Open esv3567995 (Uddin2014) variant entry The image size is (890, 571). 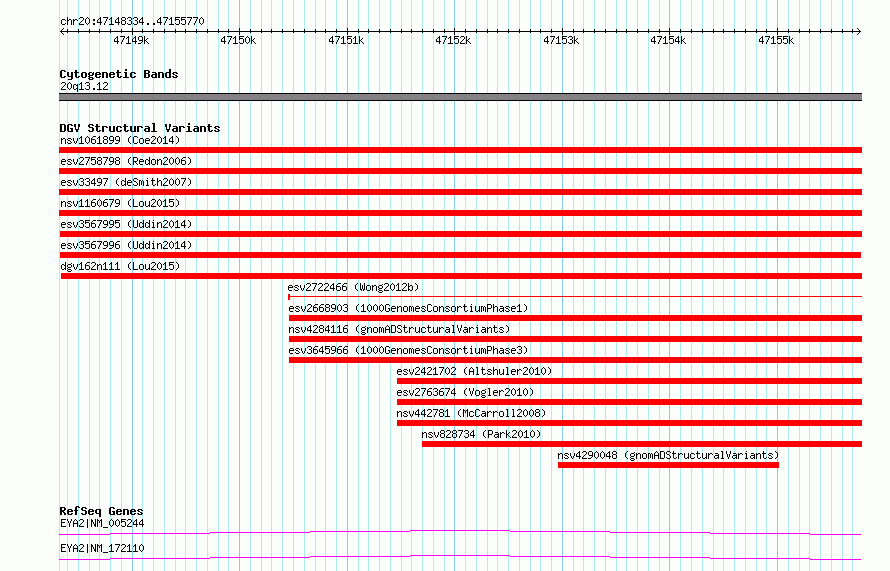pyautogui.click(x=126, y=224)
